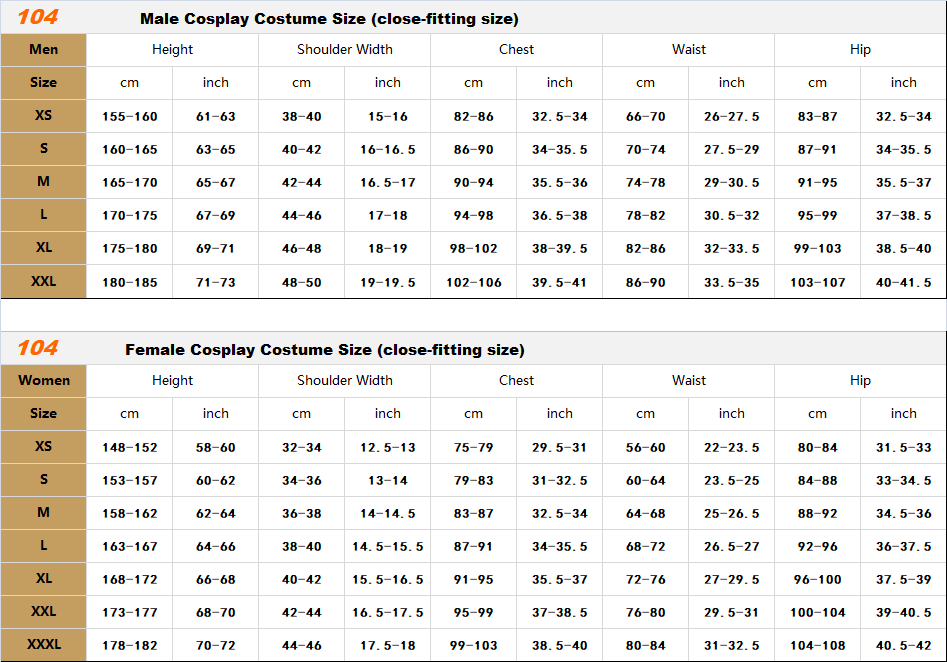Click the men's XS height cell 155-160
The image size is (947, 662).
pos(129,117)
